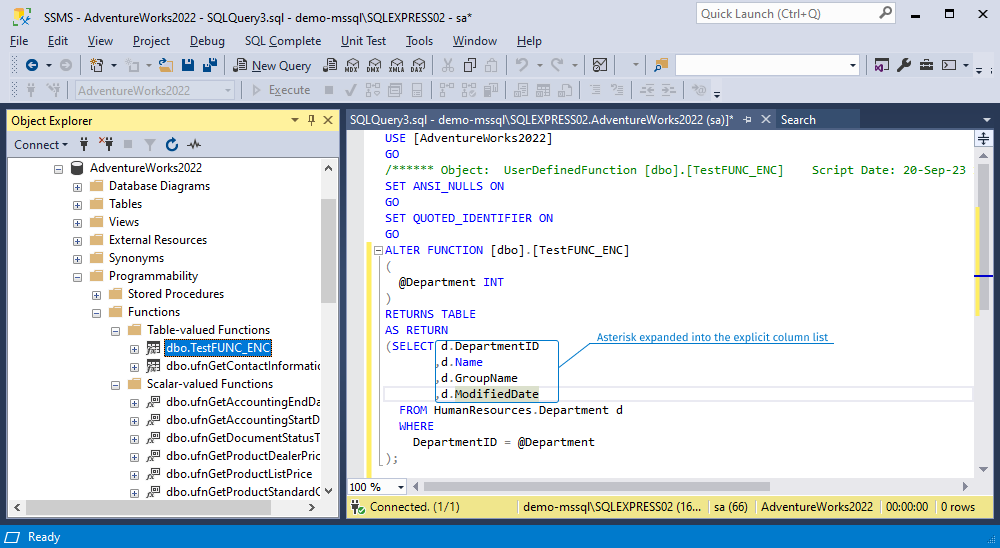Open Object Explorer window options dropdown arrow
Image resolution: width=1000 pixels, height=548 pixels.
point(295,120)
